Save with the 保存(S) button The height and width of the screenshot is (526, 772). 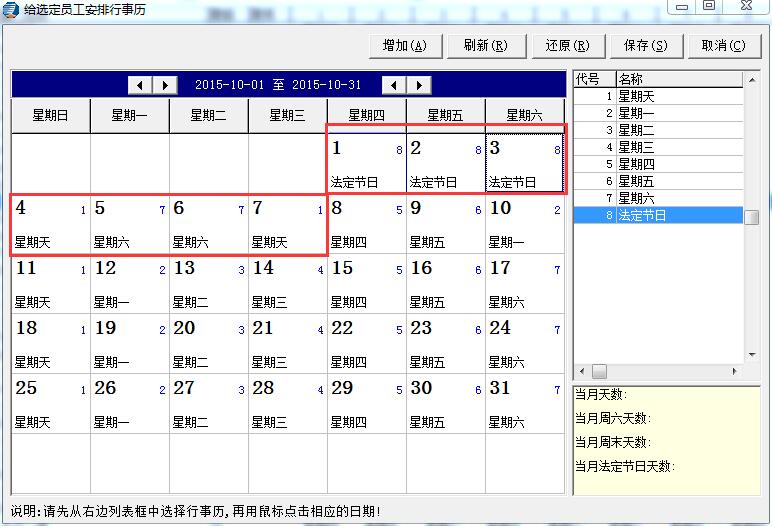coord(645,46)
